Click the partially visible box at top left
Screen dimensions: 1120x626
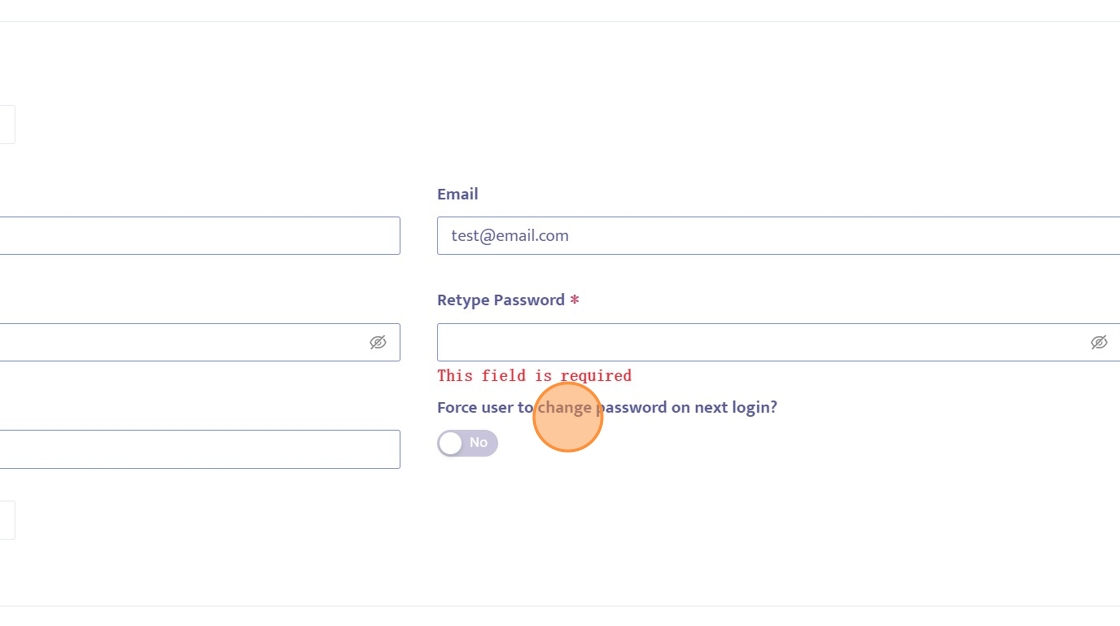click(x=7, y=125)
